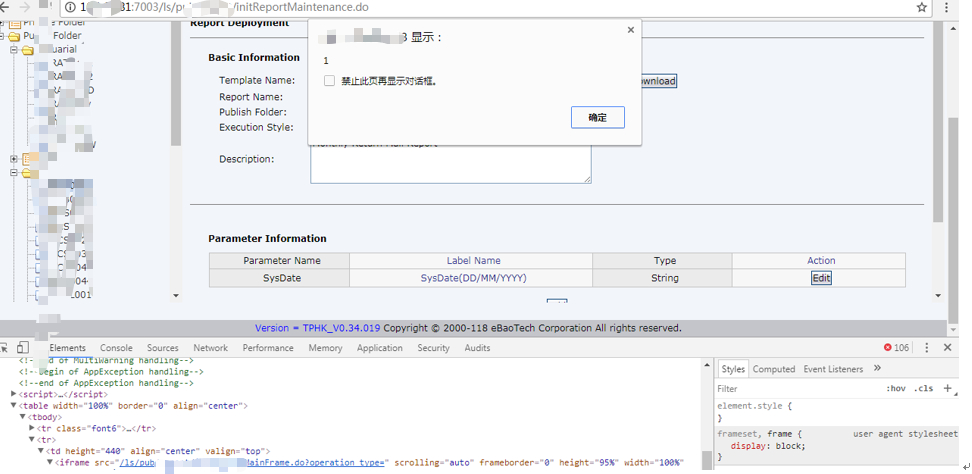
Task: Open the Application tab
Action: [x=379, y=348]
